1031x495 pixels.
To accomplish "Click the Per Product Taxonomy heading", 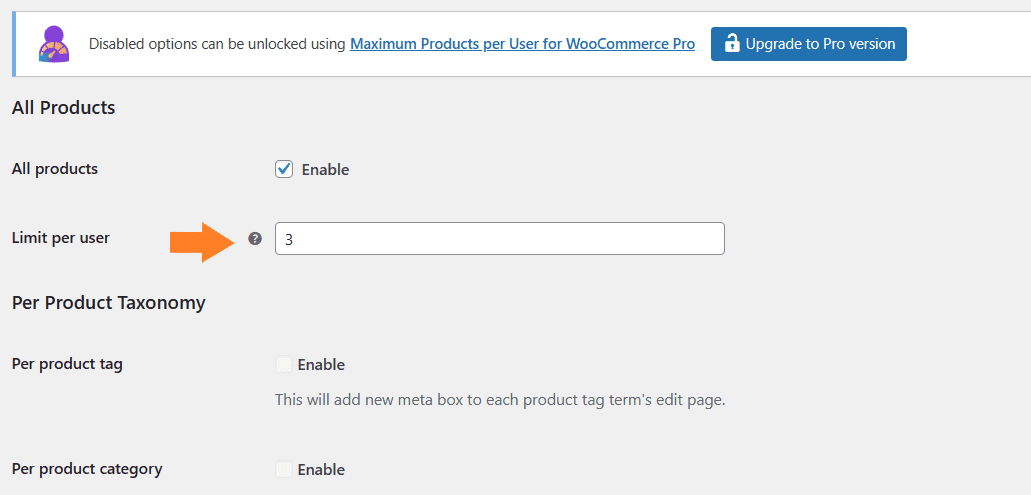I will 108,303.
